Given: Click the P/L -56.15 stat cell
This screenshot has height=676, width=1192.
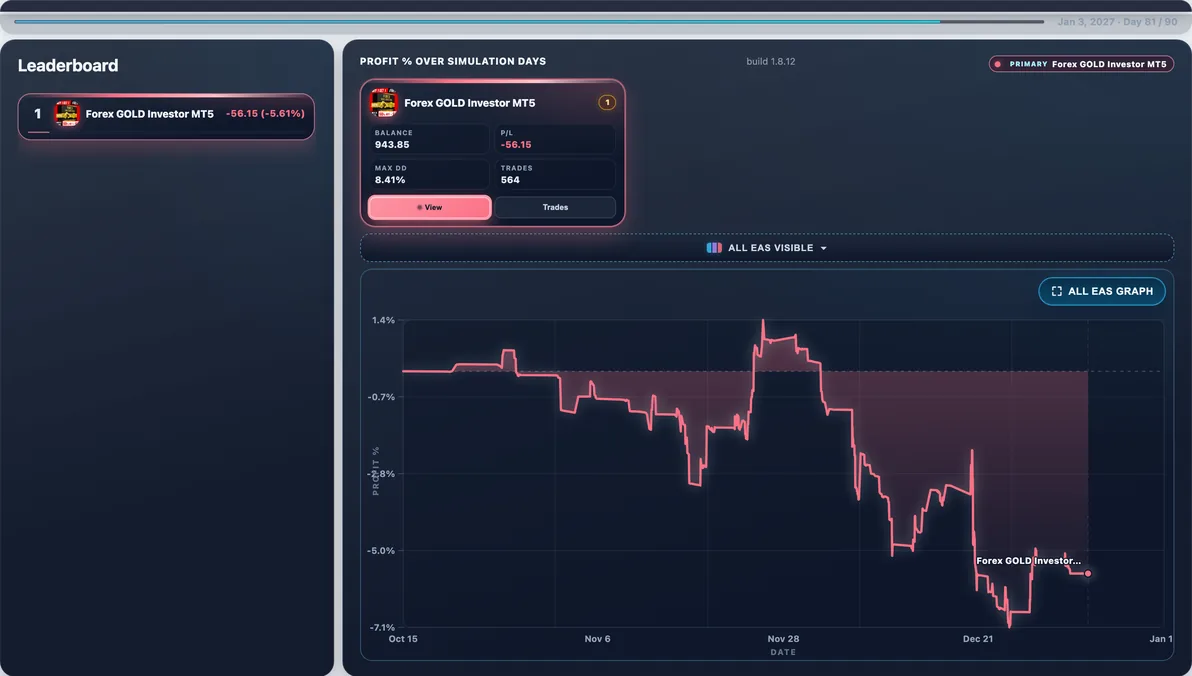Looking at the screenshot, I should pyautogui.click(x=555, y=139).
